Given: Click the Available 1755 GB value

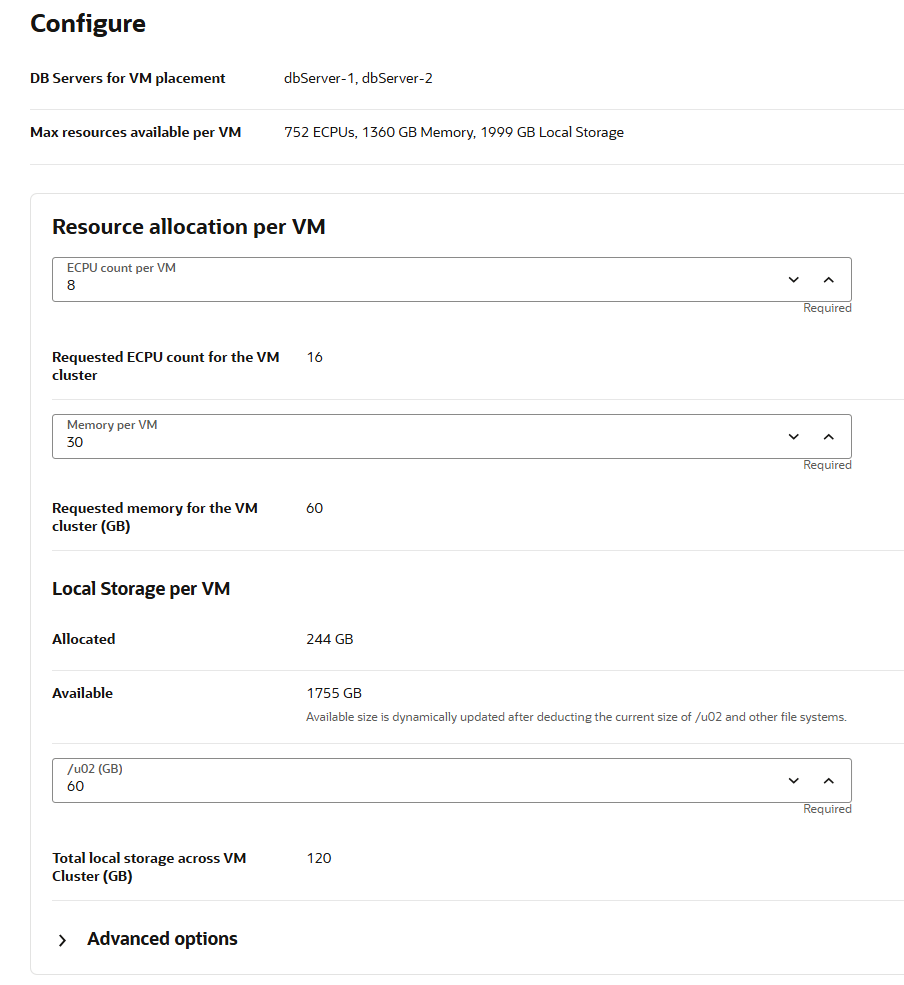Looking at the screenshot, I should 334,693.
